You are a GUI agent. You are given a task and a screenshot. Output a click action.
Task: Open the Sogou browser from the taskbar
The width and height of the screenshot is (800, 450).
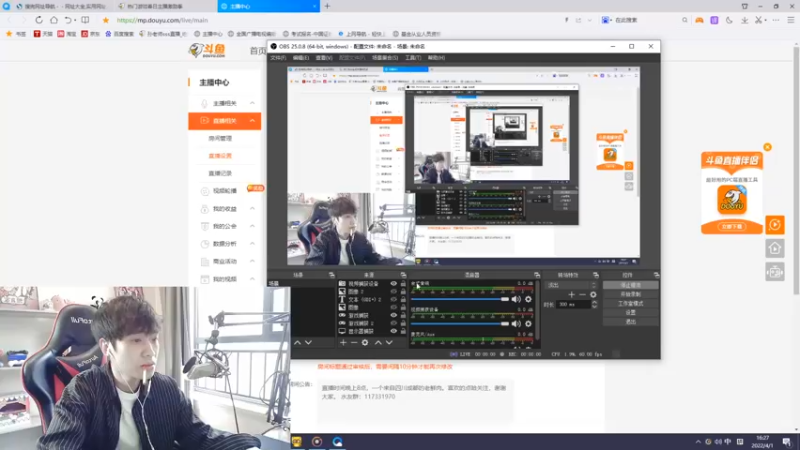click(x=337, y=441)
